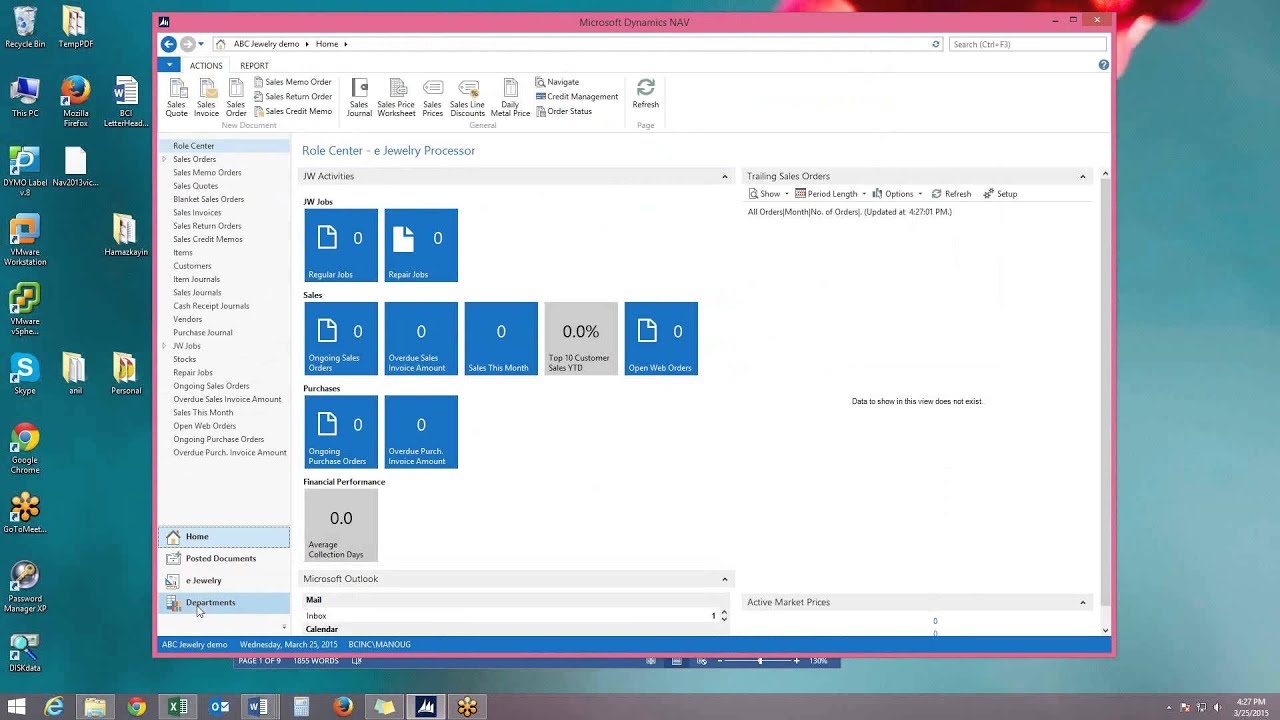Open Sales Memo Order in ribbon

pos(292,82)
